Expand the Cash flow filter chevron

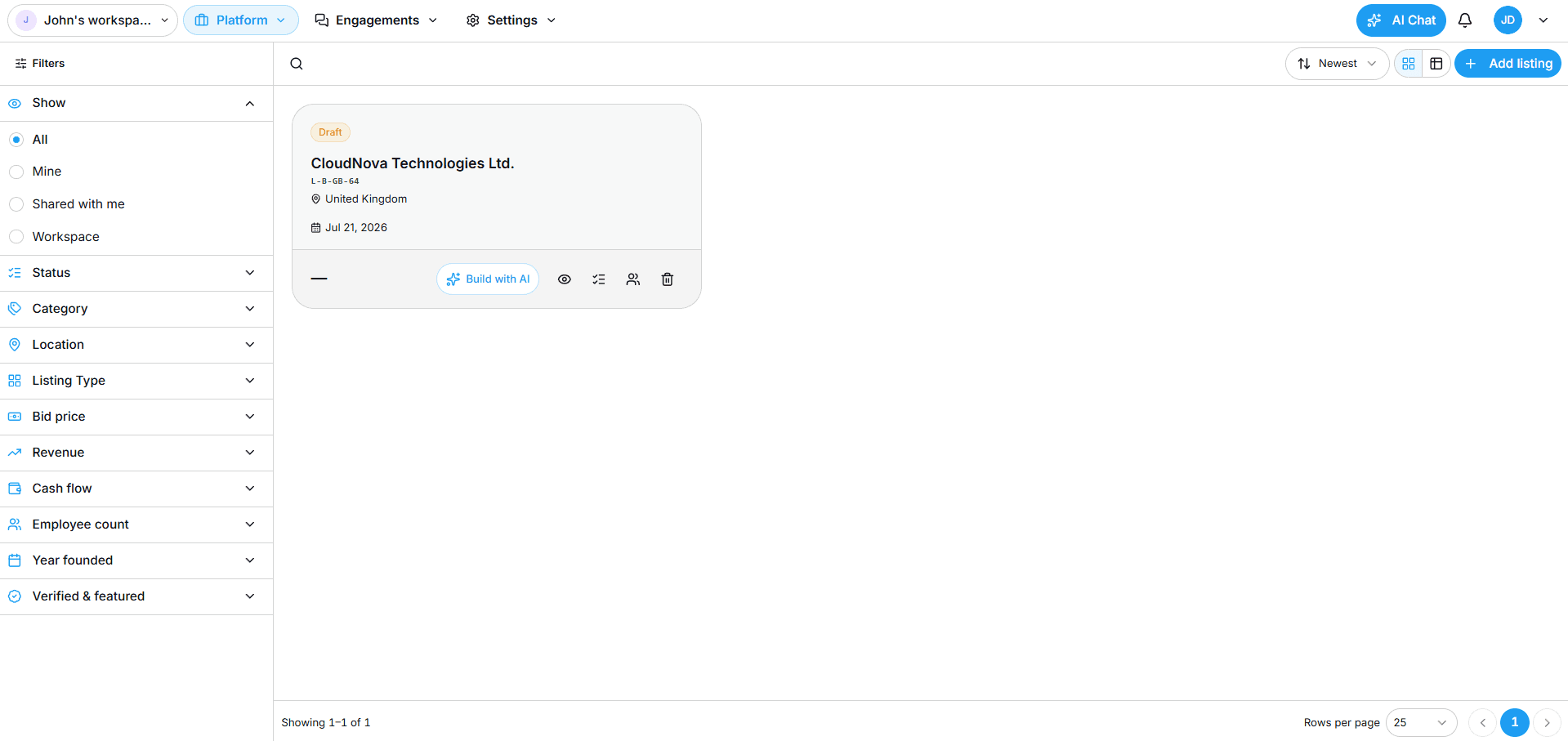pos(250,489)
